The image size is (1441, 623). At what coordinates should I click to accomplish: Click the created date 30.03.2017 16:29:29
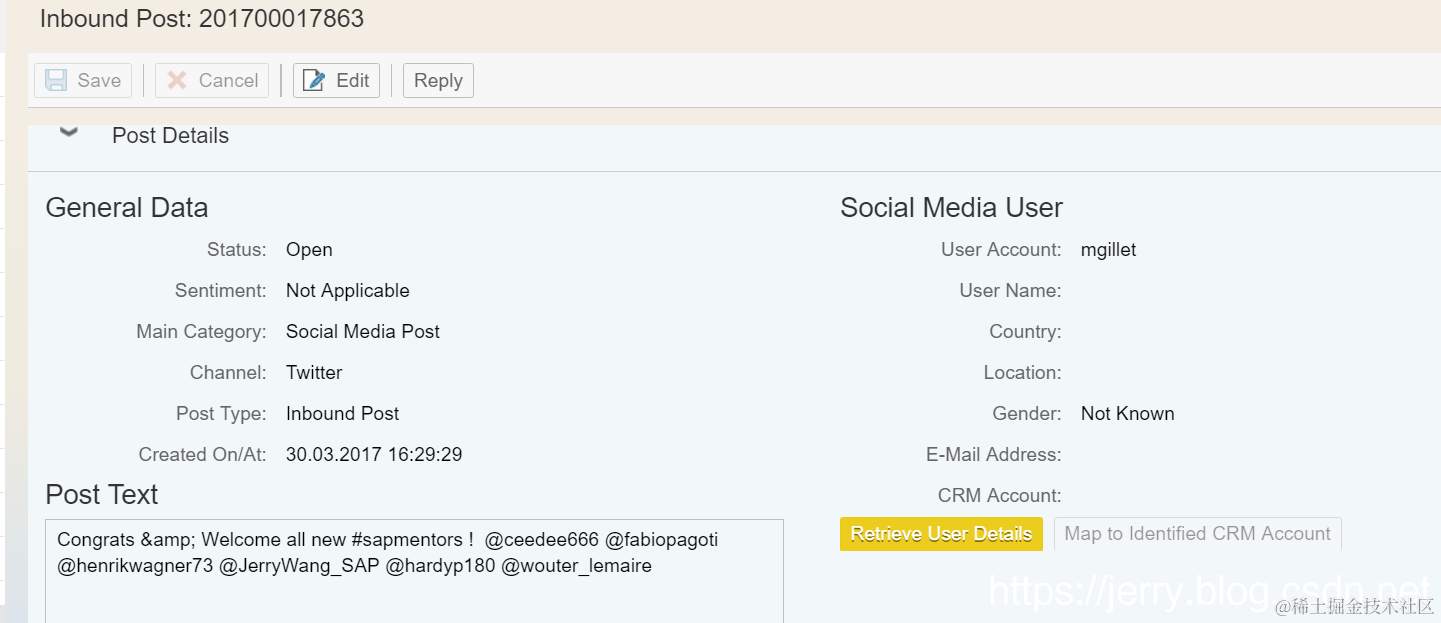(374, 455)
